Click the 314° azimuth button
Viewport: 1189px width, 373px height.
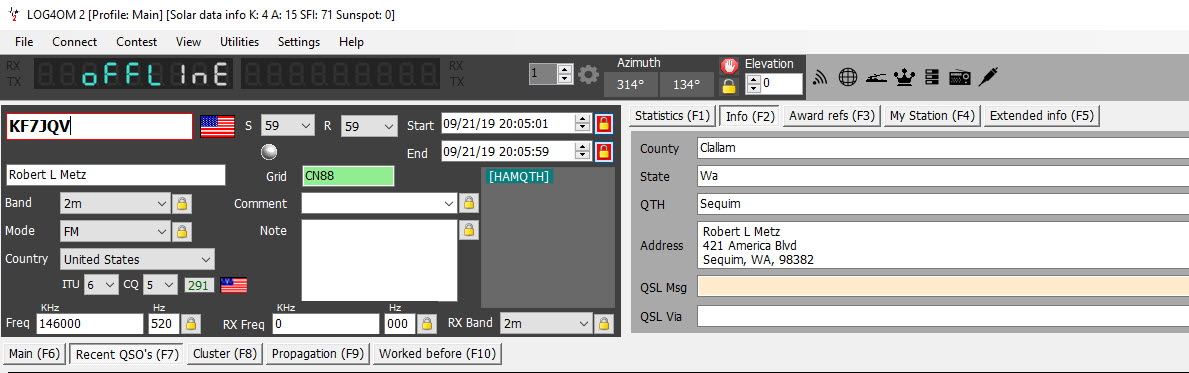pyautogui.click(x=631, y=85)
